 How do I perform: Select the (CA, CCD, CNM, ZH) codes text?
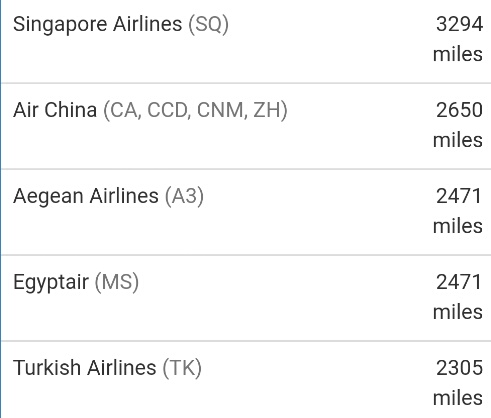coord(195,110)
